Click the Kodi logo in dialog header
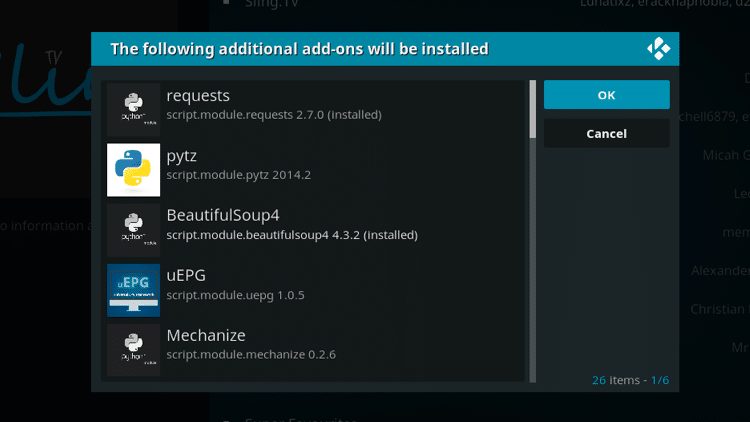The width and height of the screenshot is (750, 422). pos(659,49)
